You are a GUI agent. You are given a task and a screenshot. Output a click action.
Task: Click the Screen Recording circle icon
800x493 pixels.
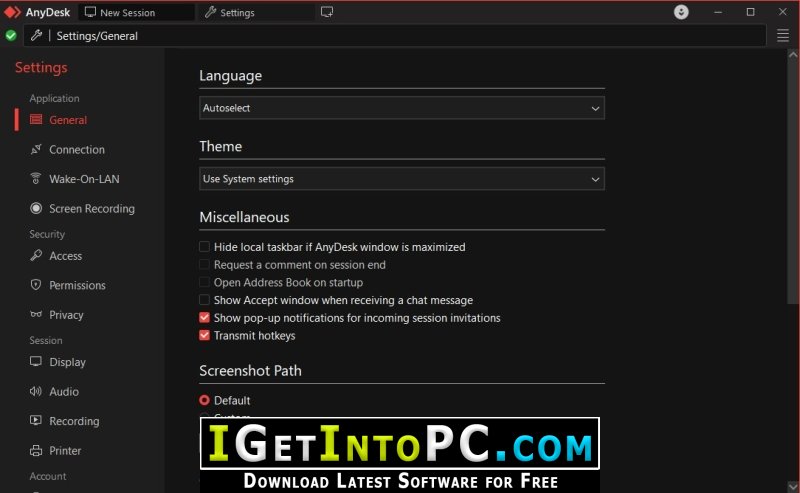(36, 208)
